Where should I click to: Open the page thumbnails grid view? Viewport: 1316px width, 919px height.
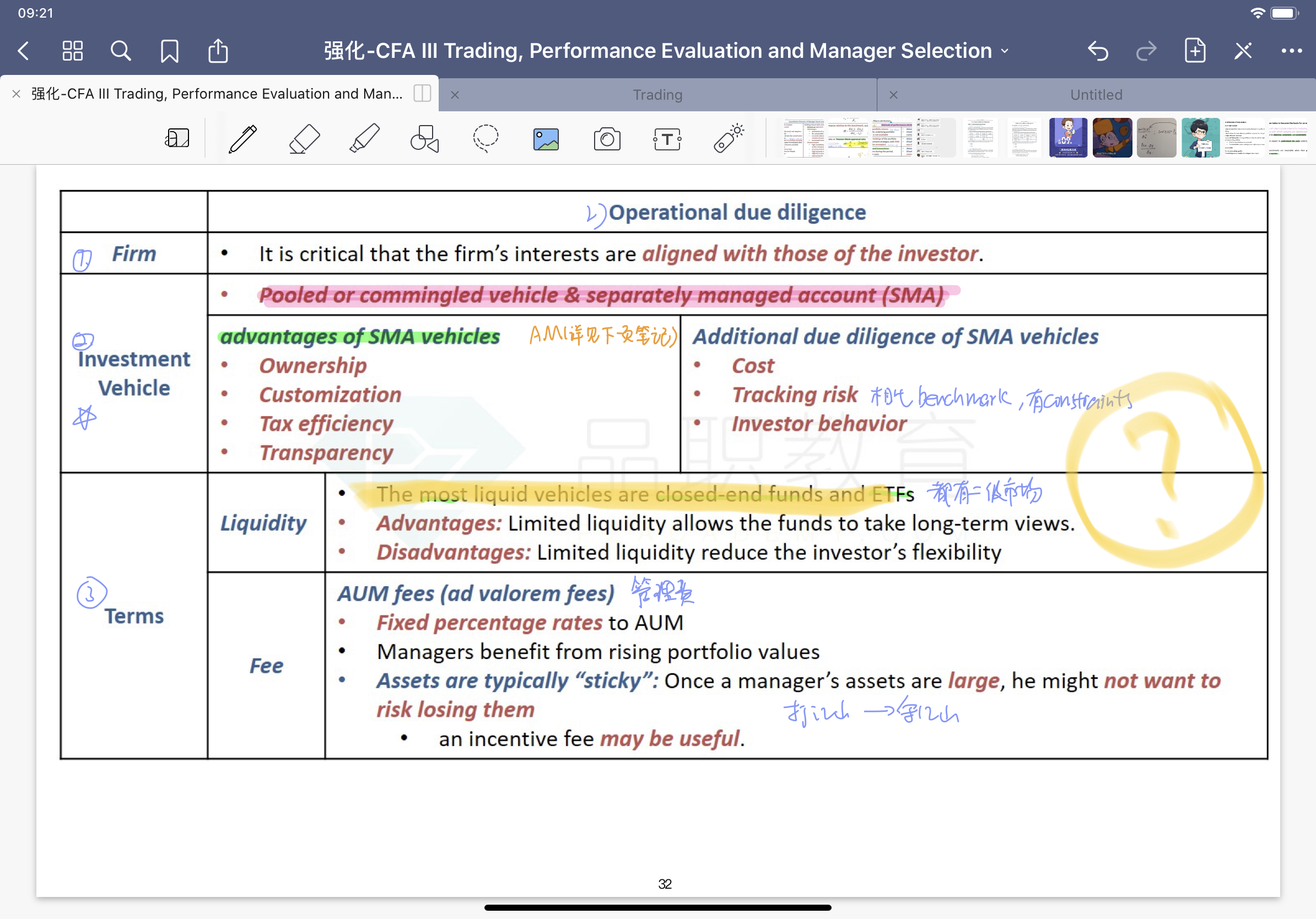72,51
